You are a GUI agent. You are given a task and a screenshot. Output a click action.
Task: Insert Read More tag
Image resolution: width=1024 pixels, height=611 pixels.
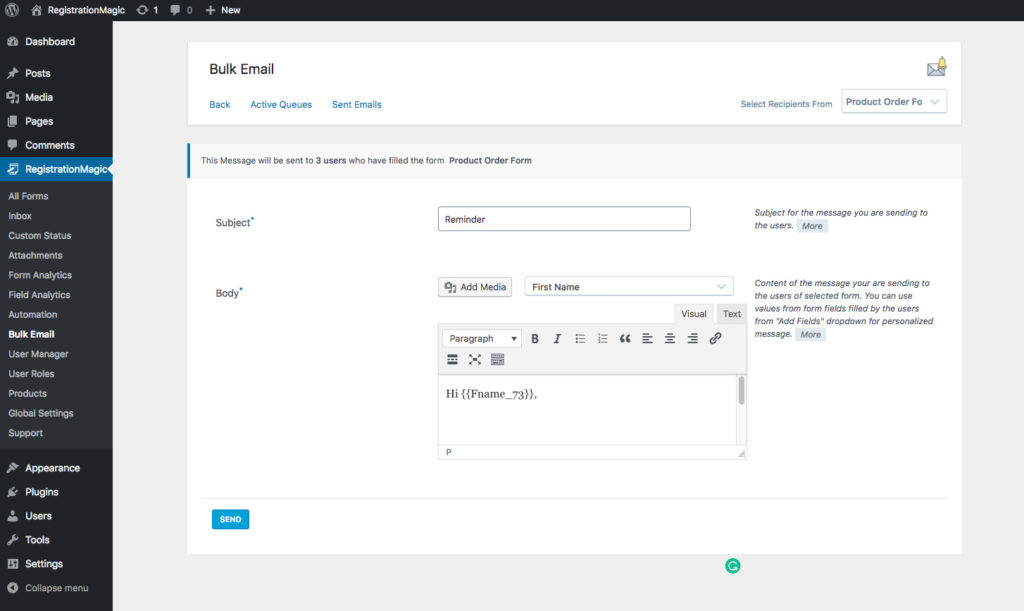tap(452, 359)
